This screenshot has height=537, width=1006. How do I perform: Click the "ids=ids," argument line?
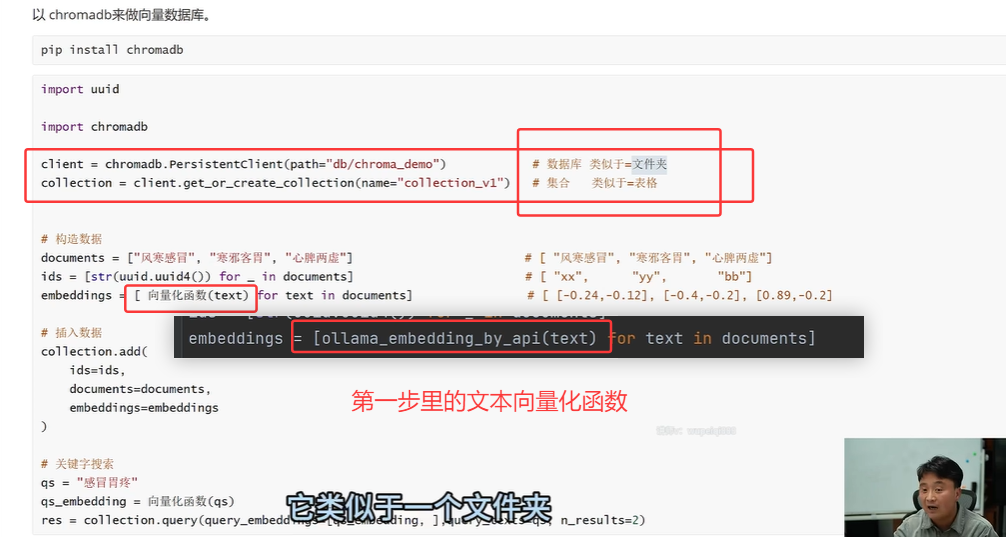click(98, 370)
